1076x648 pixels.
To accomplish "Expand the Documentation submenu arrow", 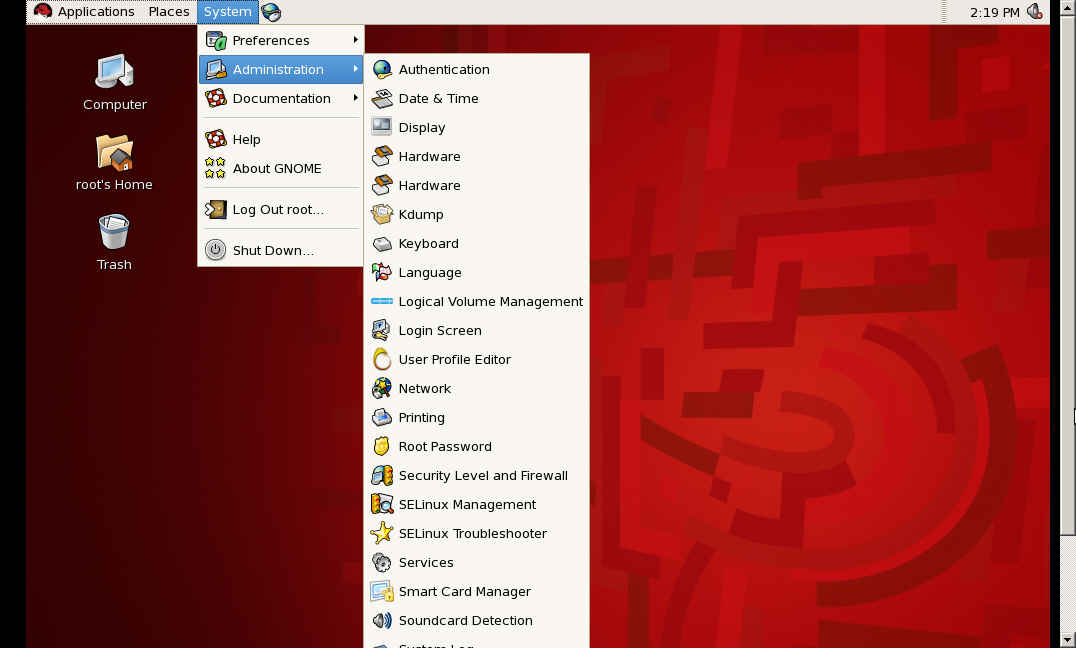I will click(x=355, y=97).
